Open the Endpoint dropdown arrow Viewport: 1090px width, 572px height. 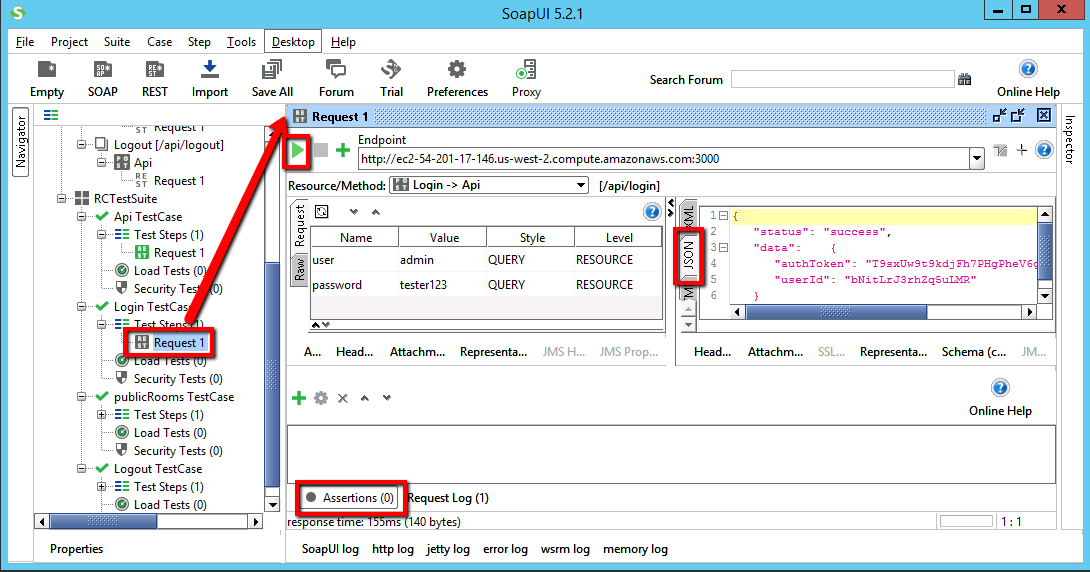pos(977,159)
